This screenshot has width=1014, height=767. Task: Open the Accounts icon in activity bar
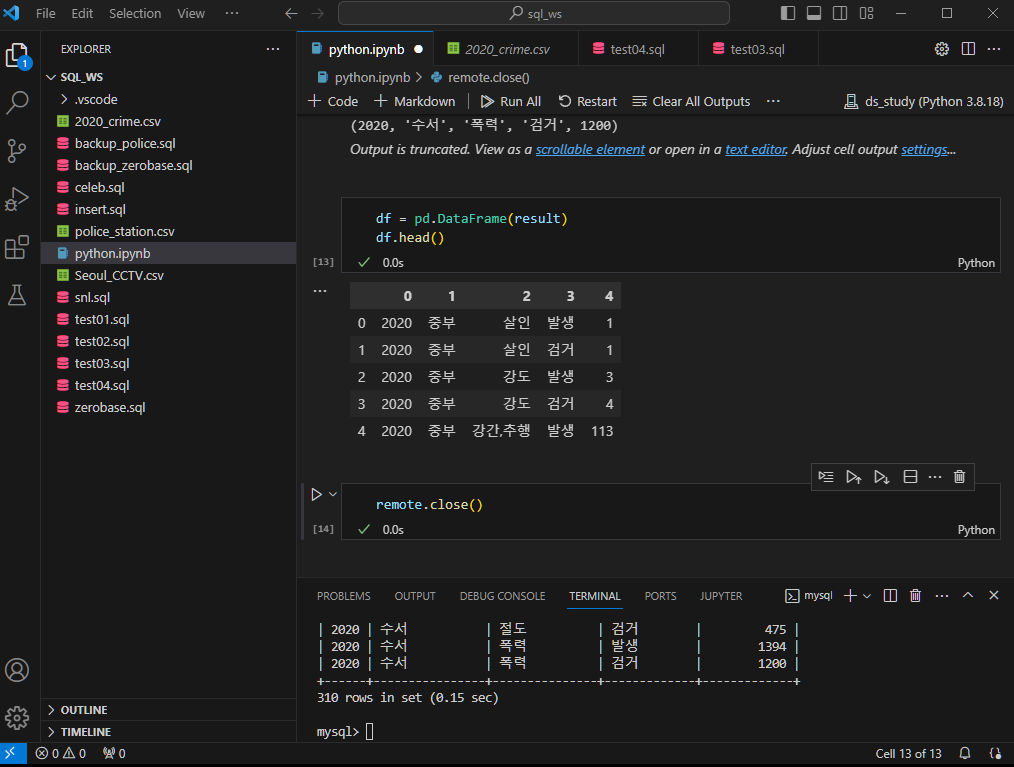(17, 670)
